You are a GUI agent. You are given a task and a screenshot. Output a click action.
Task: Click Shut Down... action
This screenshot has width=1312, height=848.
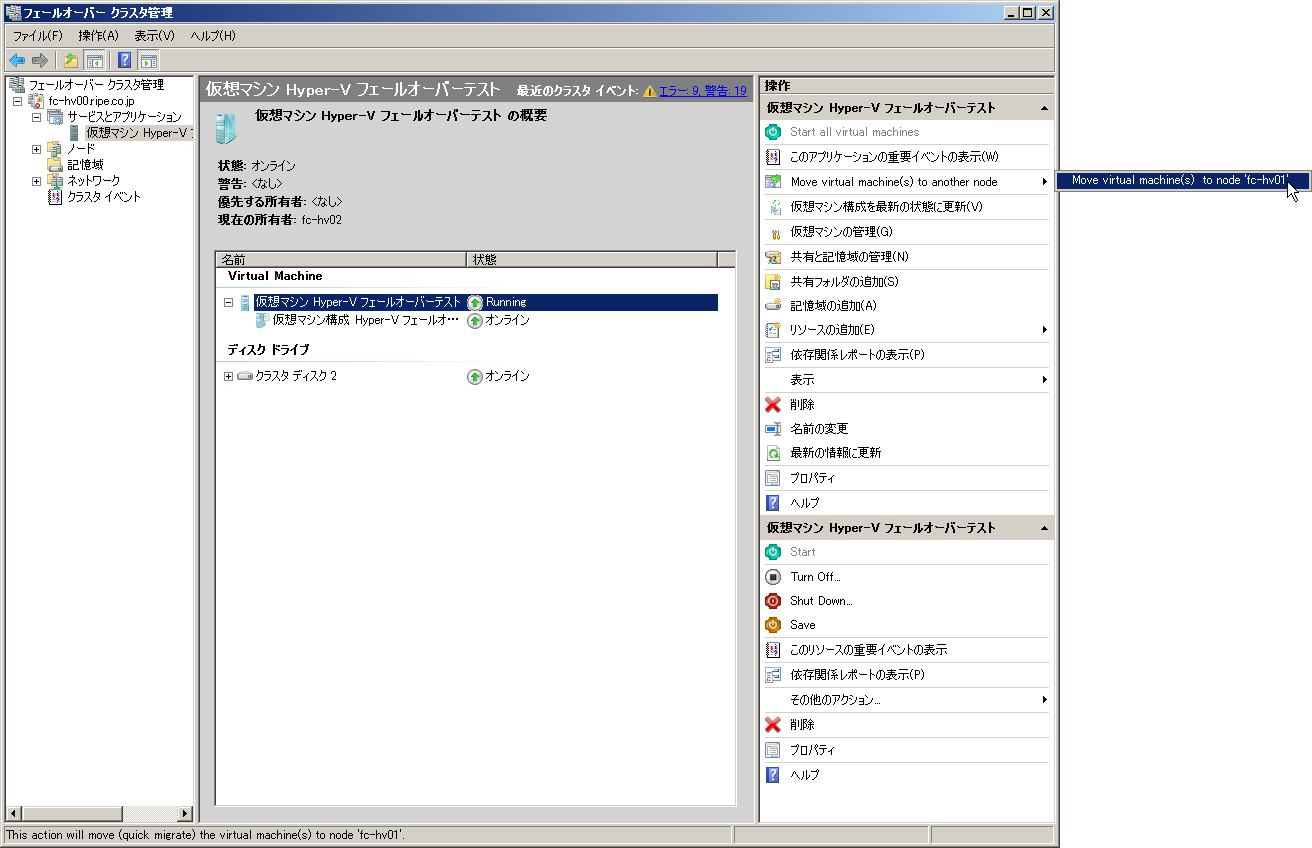point(821,601)
